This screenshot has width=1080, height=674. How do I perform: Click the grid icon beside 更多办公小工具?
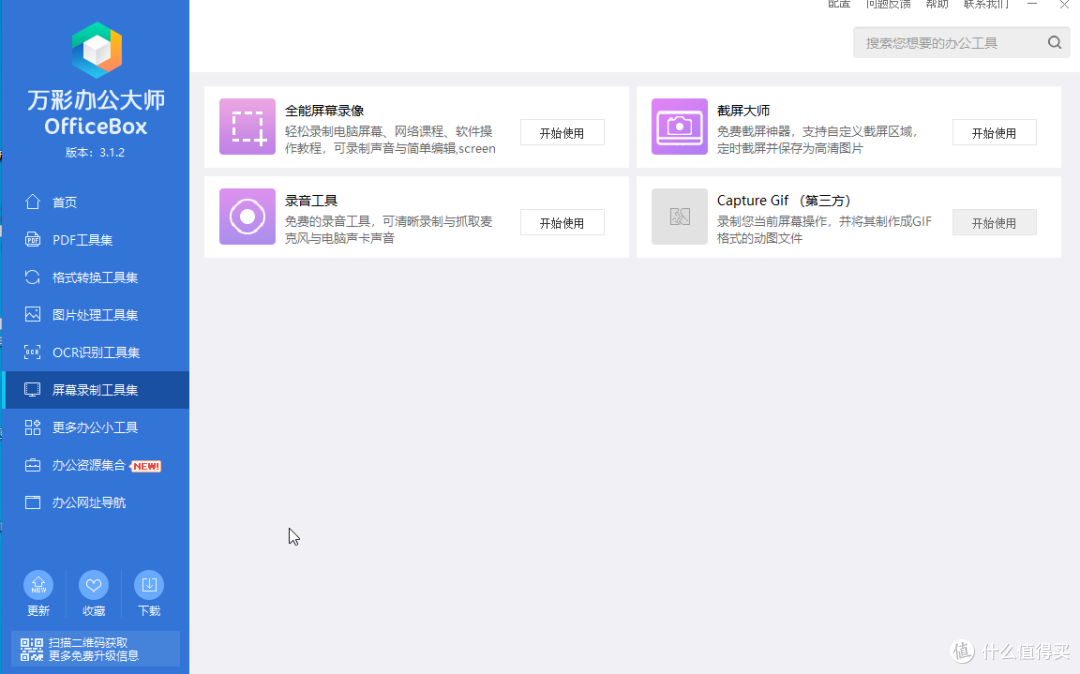tap(32, 428)
